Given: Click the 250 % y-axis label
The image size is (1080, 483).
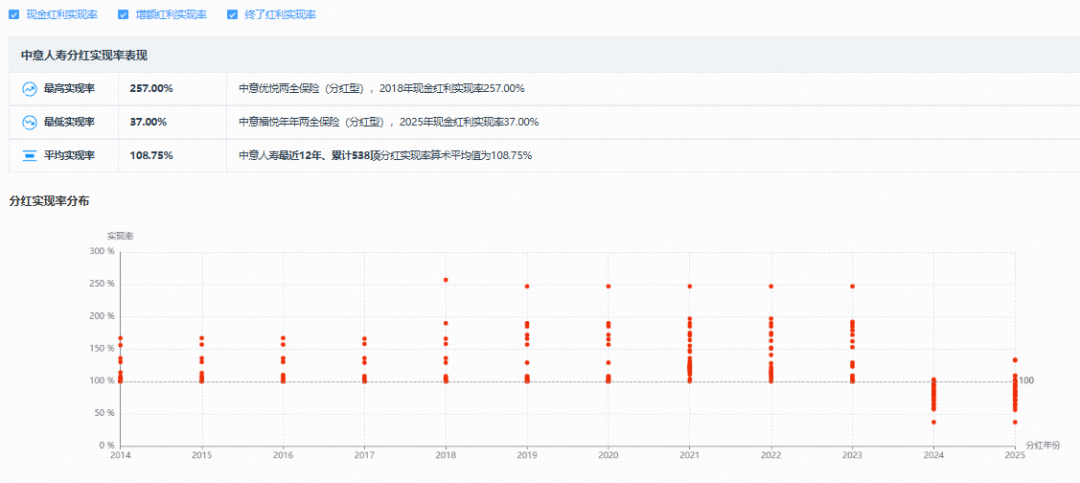Looking at the screenshot, I should point(102,284).
